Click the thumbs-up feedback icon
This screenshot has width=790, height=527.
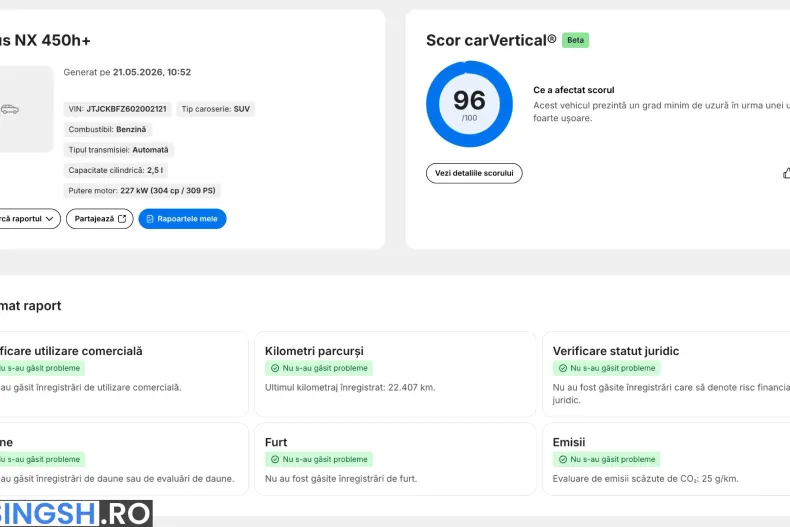[x=786, y=174]
